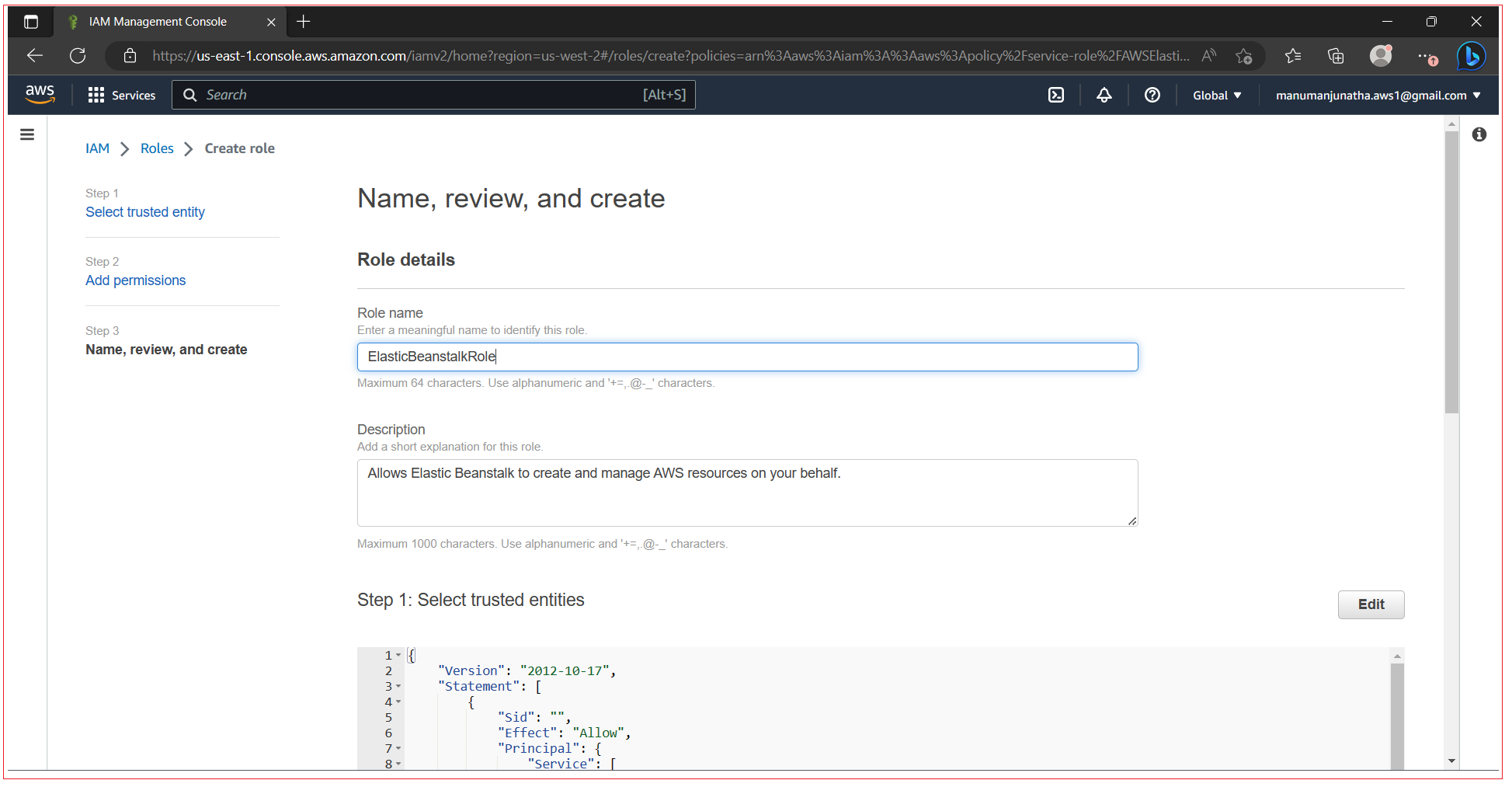Click browser back arrow
Viewport: 1512px width, 787px height.
pyautogui.click(x=35, y=56)
